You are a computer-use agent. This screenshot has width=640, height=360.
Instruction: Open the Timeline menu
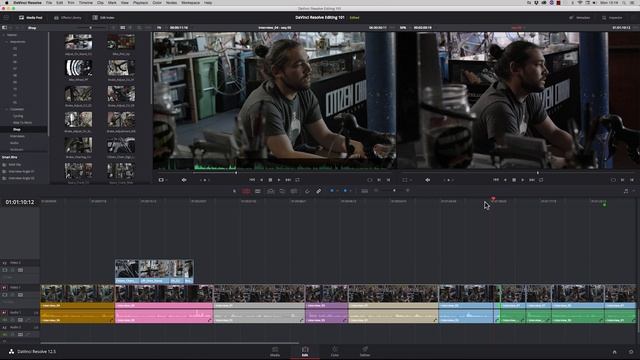click(86, 2)
